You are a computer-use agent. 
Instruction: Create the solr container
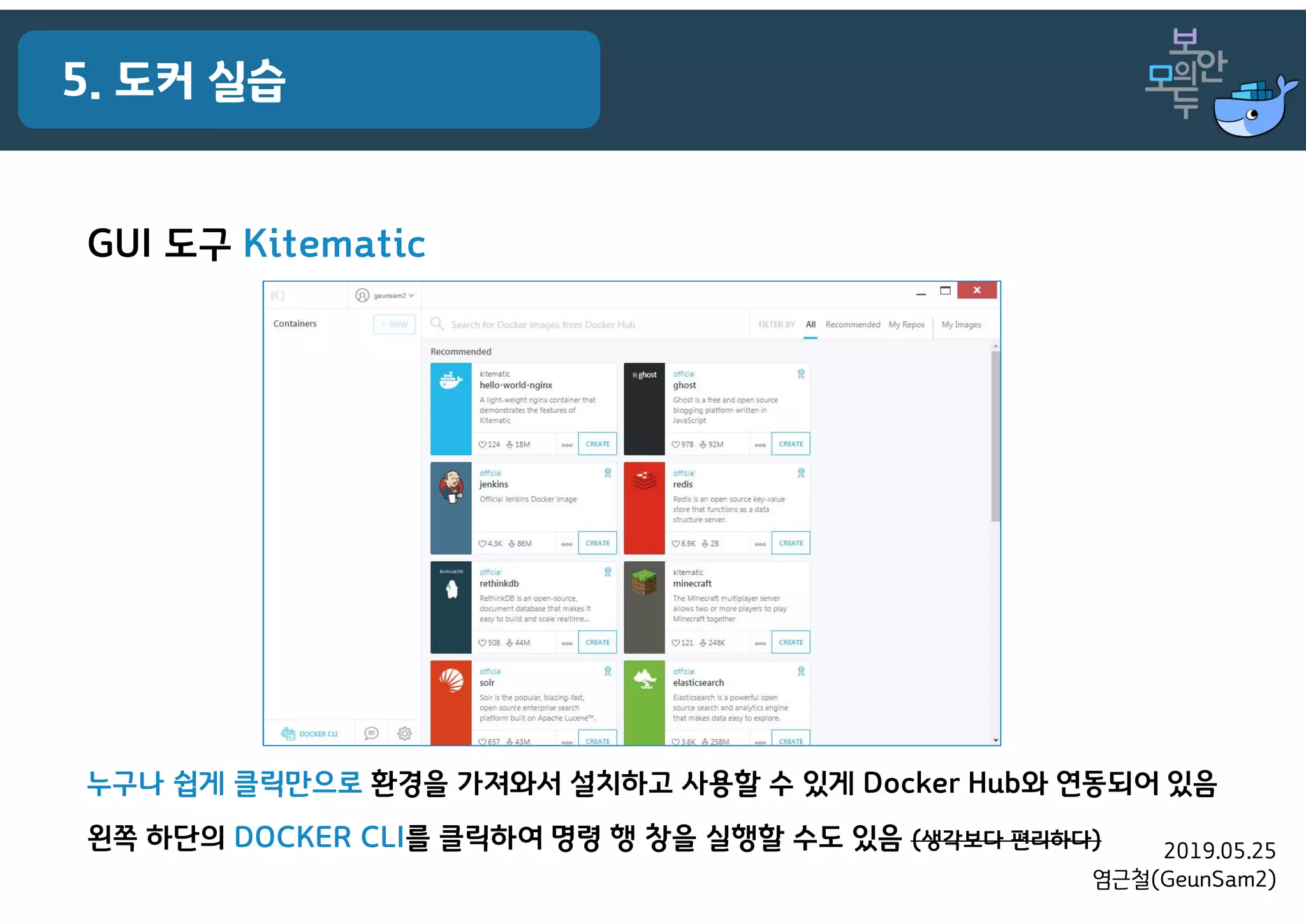tap(598, 738)
